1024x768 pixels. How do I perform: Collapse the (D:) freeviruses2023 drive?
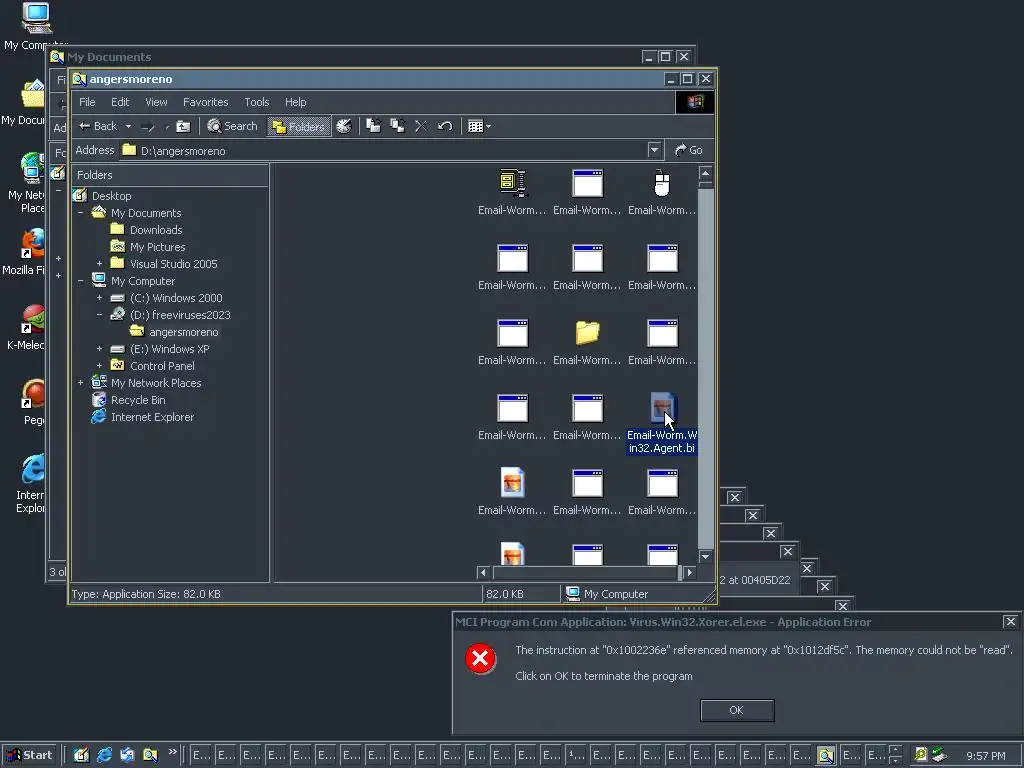click(x=99, y=315)
